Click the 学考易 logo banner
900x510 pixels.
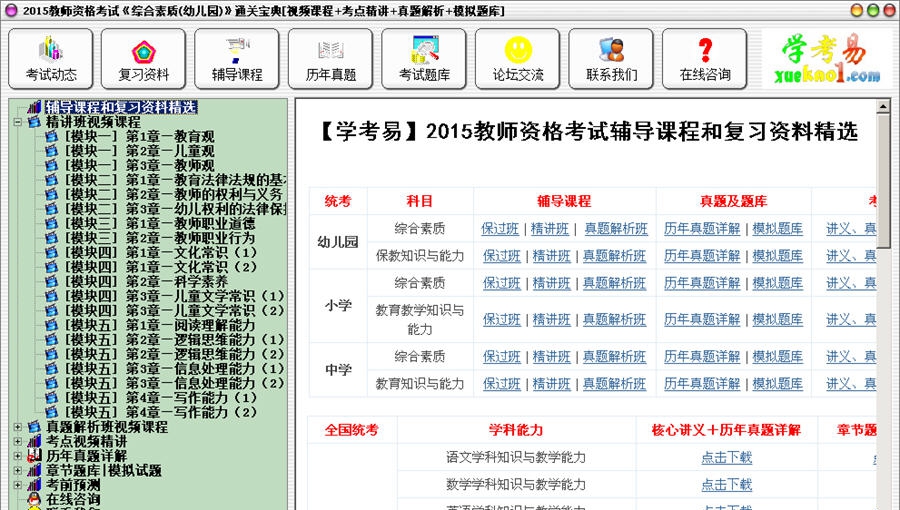pos(826,59)
